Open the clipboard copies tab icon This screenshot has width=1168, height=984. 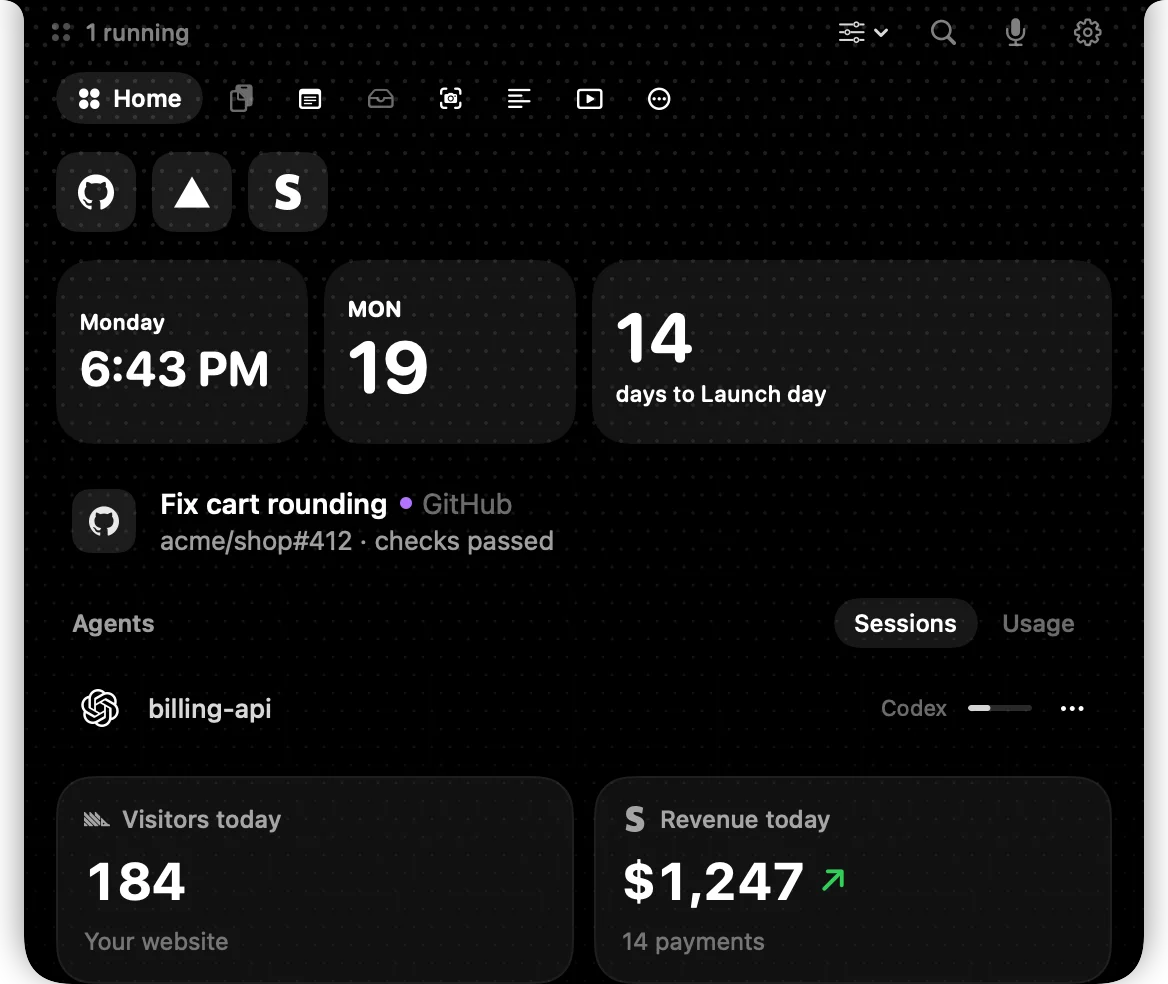(241, 98)
